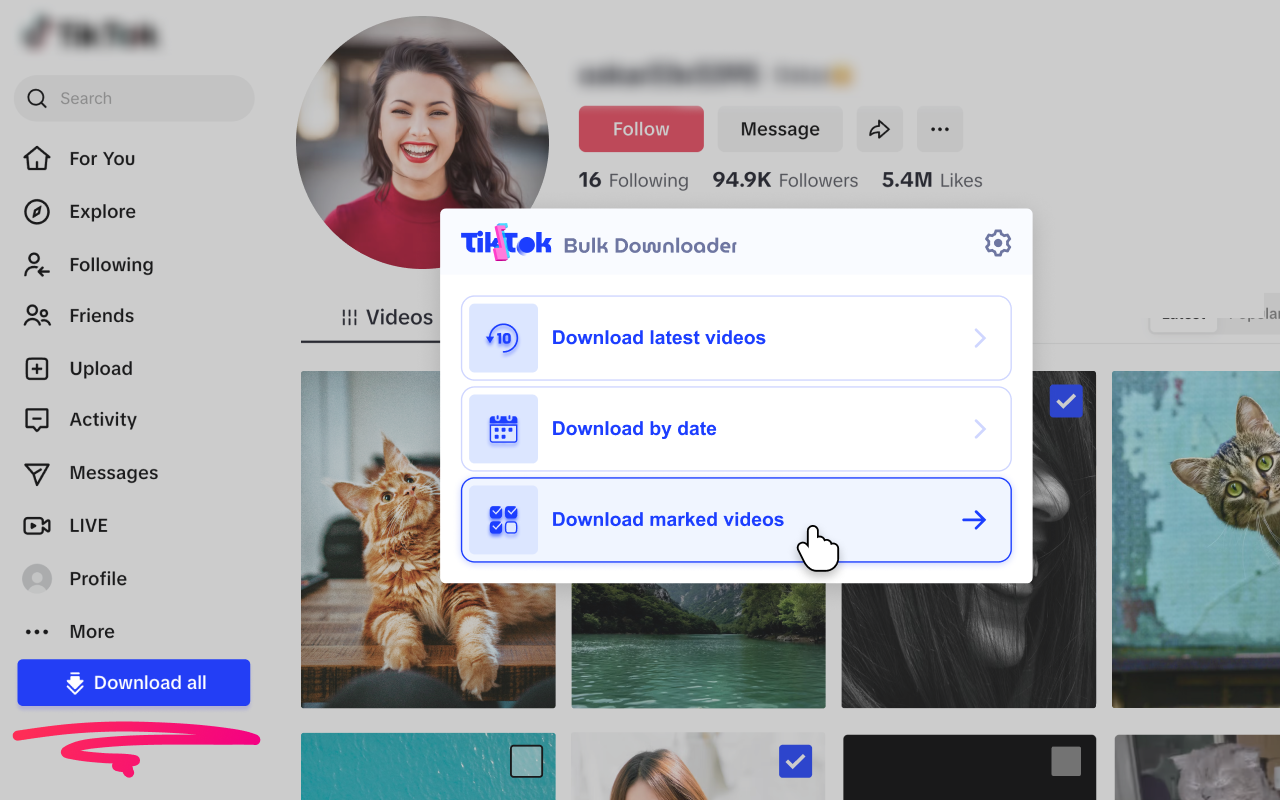Image resolution: width=1280 pixels, height=800 pixels.
Task: View the 94.9K Followers list
Action: 785,180
